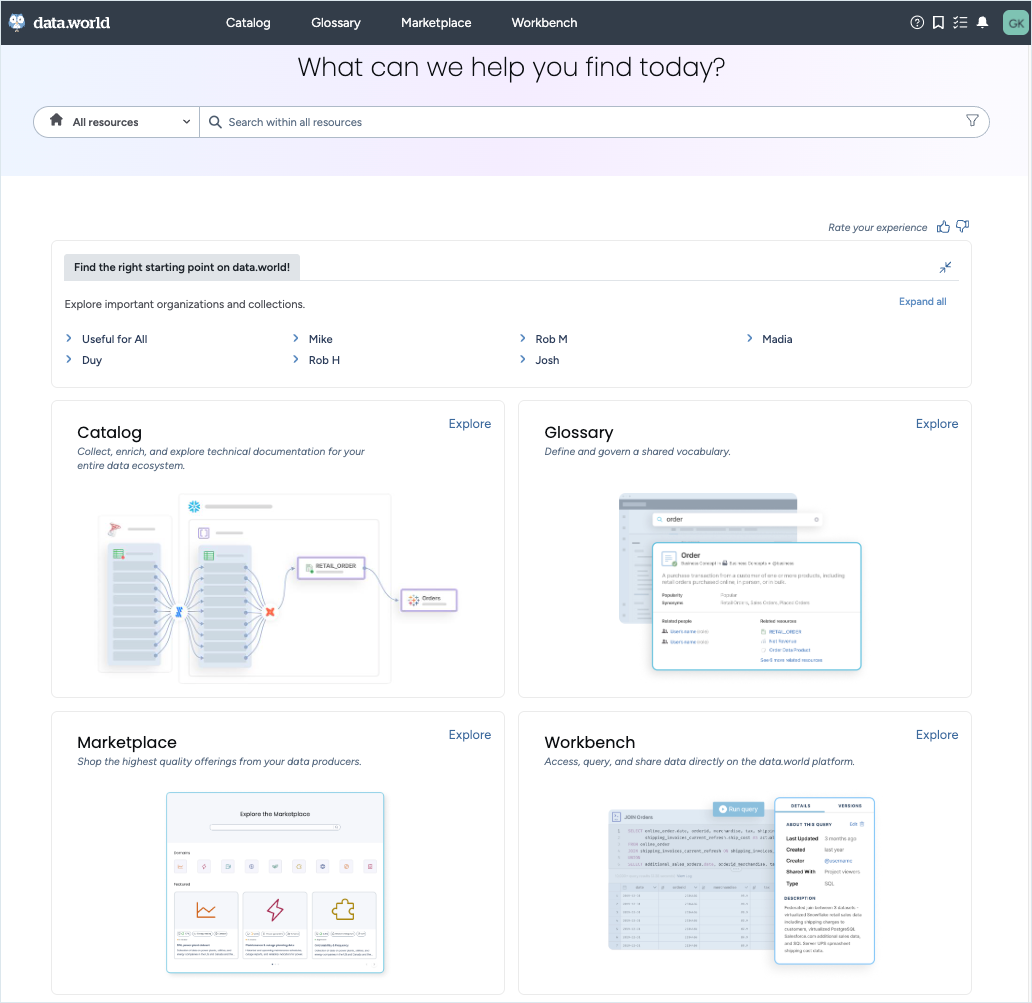Expand the Rob M section
This screenshot has height=1003, width=1032.
[x=523, y=338]
